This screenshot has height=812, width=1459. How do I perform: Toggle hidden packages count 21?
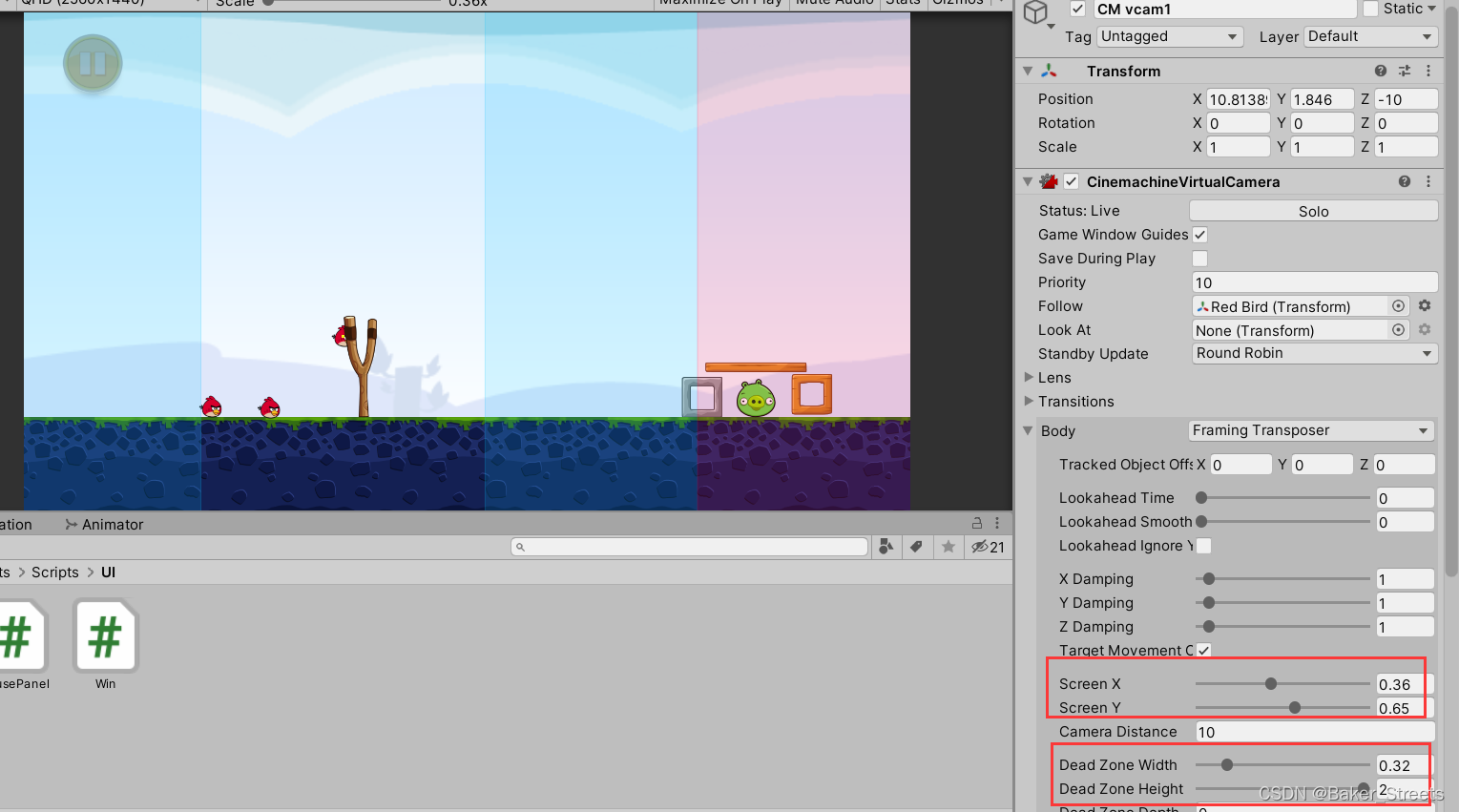pyautogui.click(x=989, y=547)
